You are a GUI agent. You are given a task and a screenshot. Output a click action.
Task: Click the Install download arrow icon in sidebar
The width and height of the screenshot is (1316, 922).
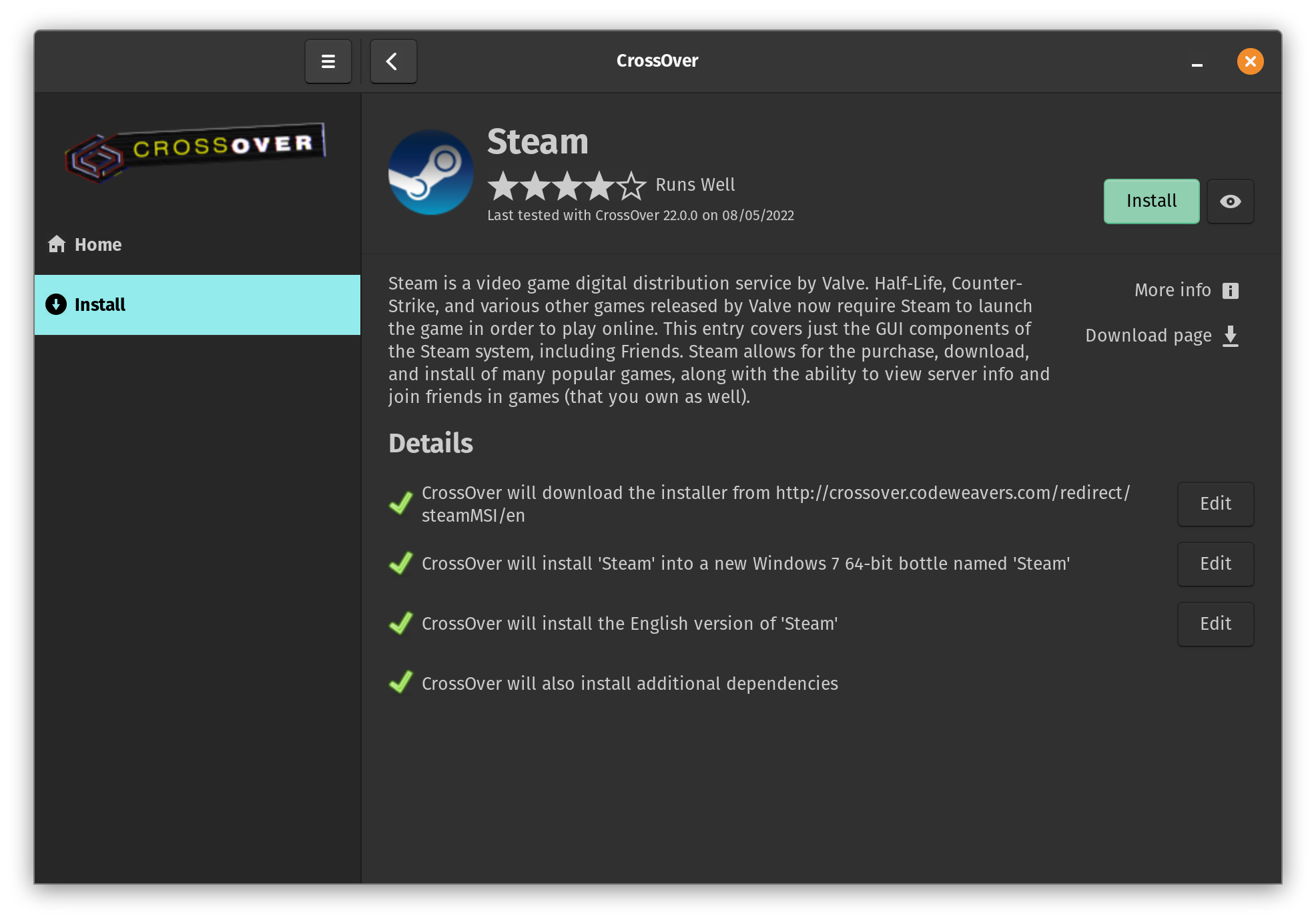pos(56,304)
